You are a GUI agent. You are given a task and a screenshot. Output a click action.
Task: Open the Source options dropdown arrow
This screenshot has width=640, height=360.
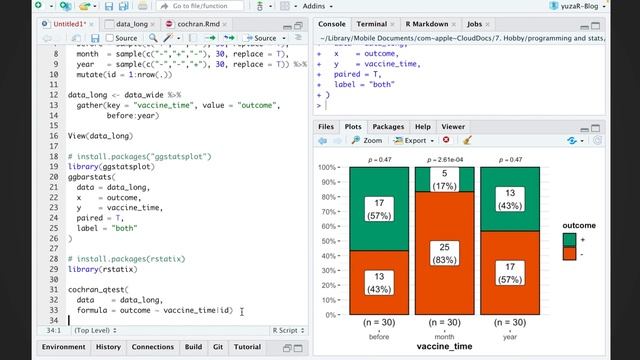tap(284, 38)
